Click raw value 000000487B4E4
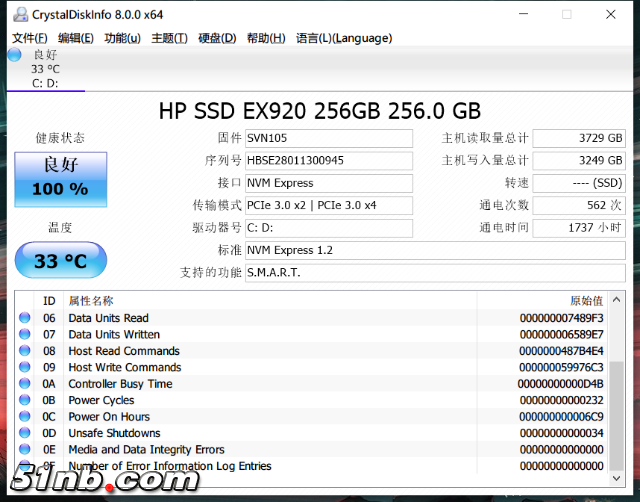This screenshot has height=502, width=640. pos(562,351)
